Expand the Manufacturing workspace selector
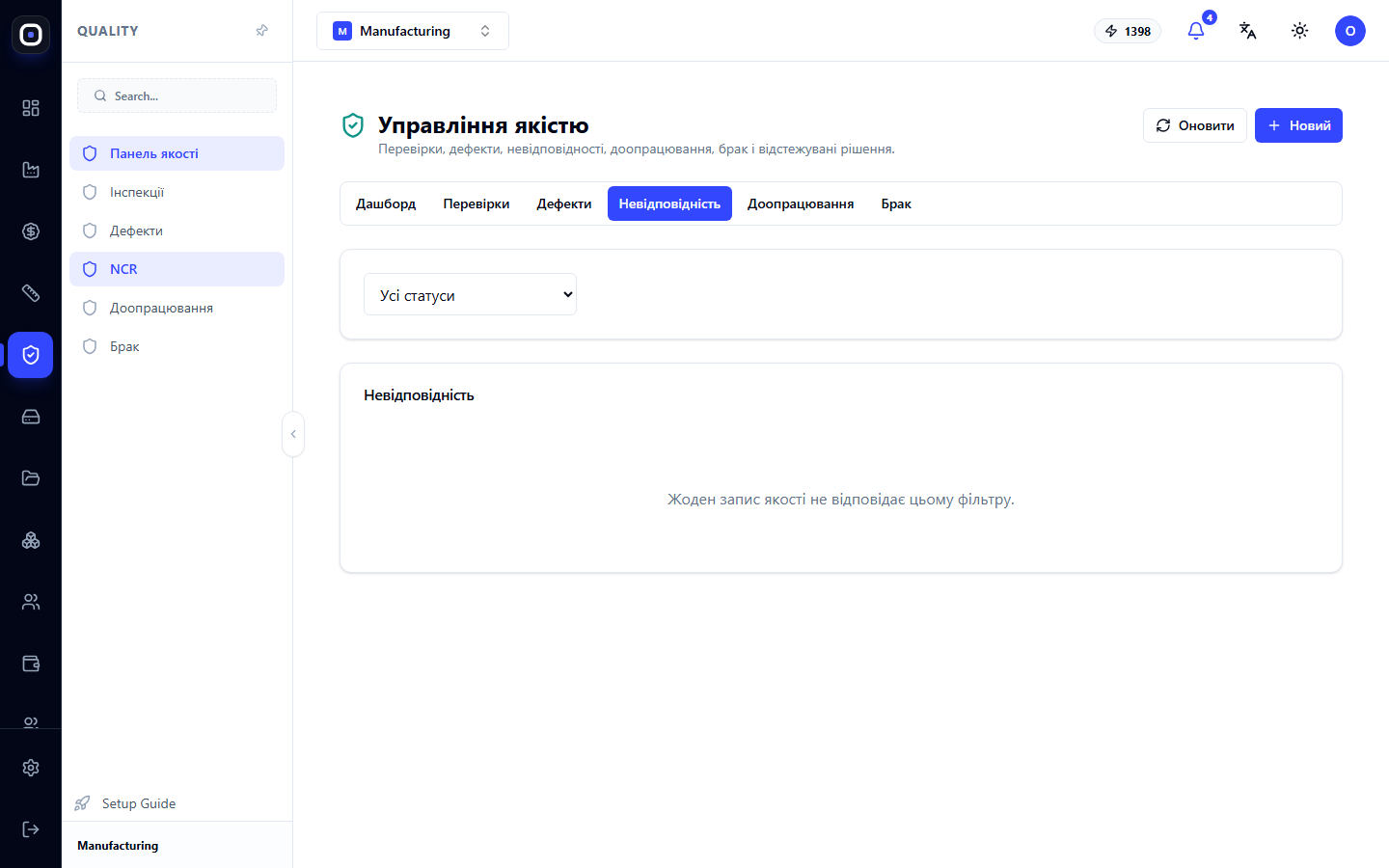 [x=413, y=31]
